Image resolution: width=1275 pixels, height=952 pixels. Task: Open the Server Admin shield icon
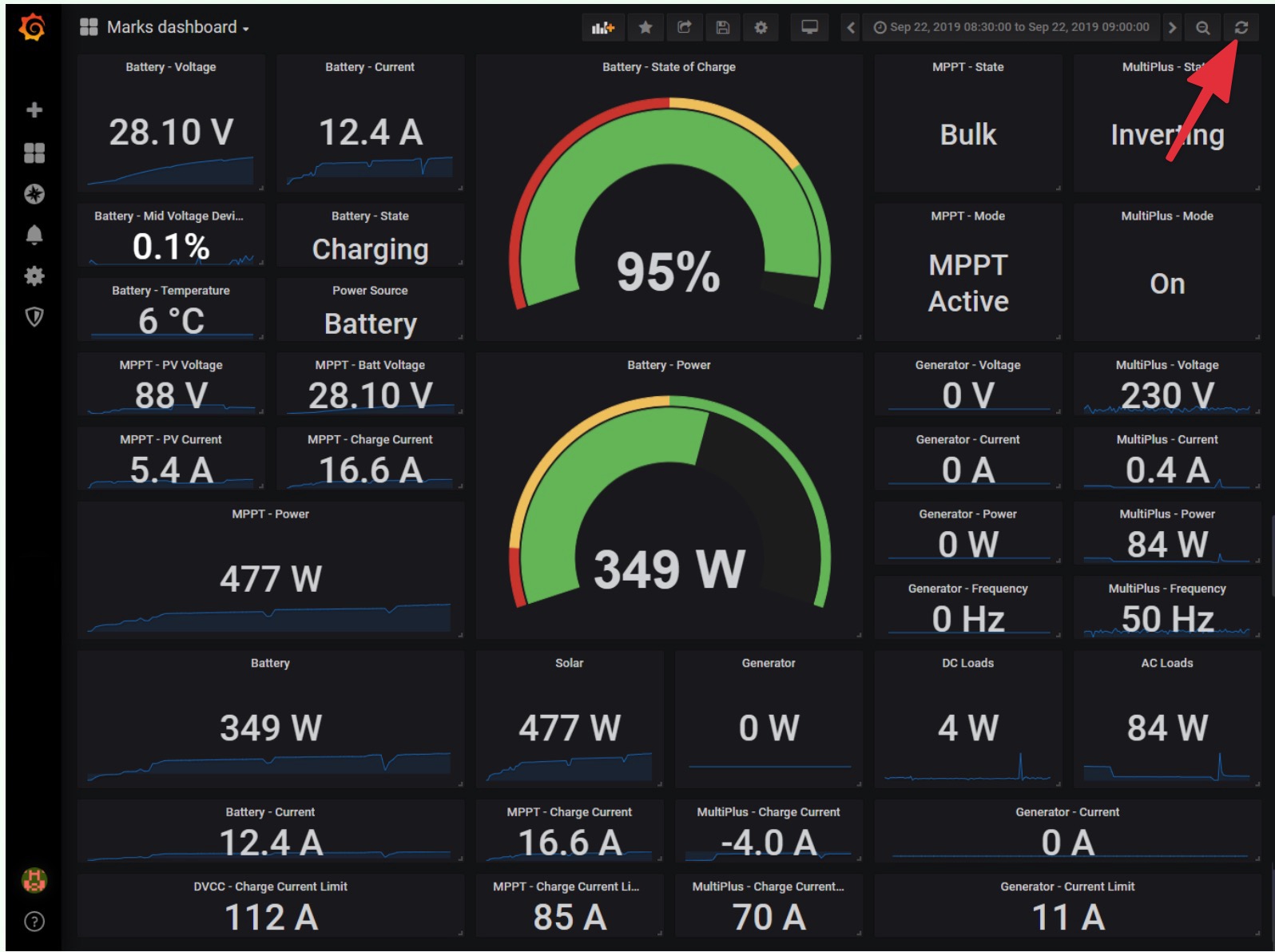[34, 317]
